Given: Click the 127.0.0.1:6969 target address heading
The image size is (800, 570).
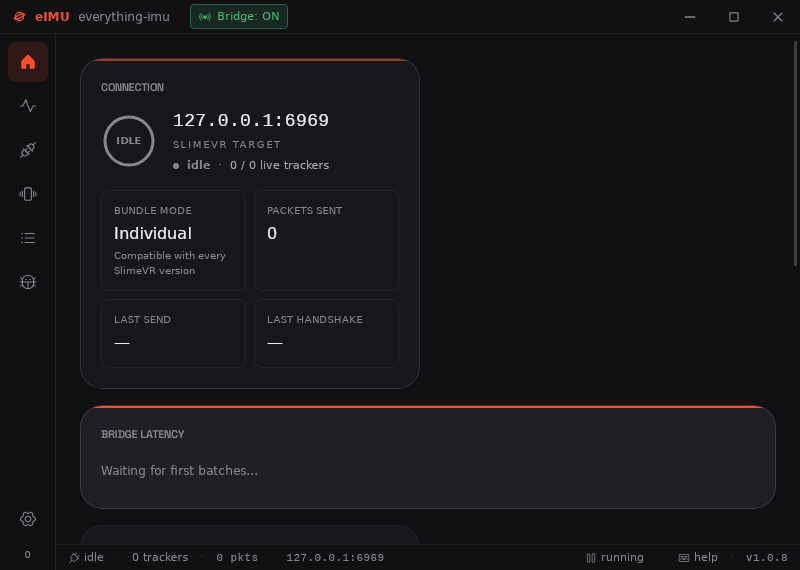Looking at the screenshot, I should click(251, 120).
